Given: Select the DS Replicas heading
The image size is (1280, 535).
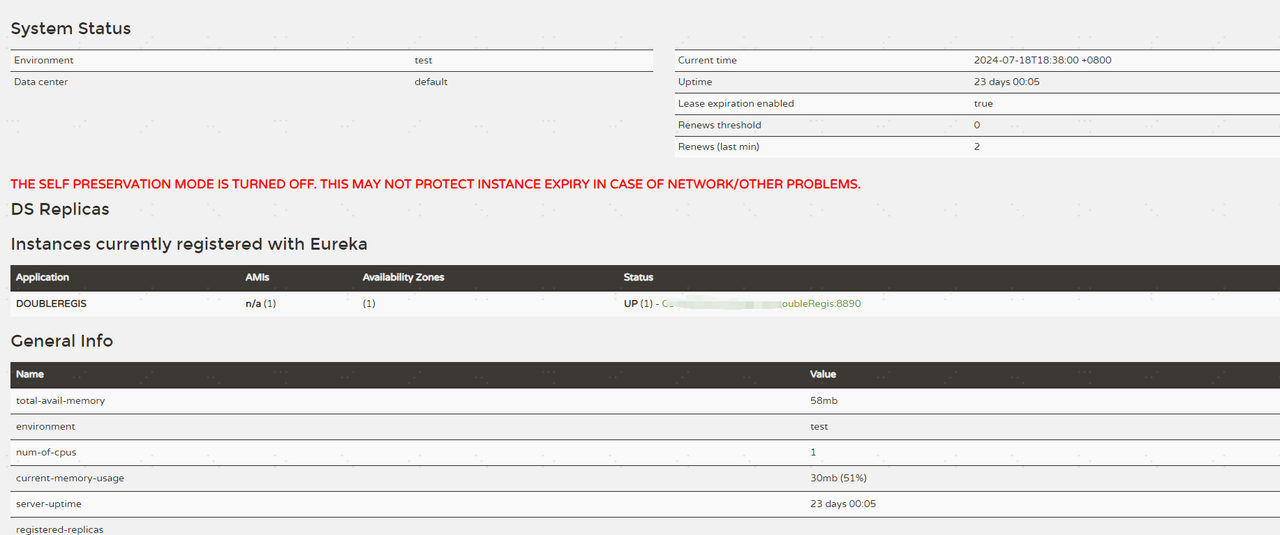Looking at the screenshot, I should (x=60, y=209).
